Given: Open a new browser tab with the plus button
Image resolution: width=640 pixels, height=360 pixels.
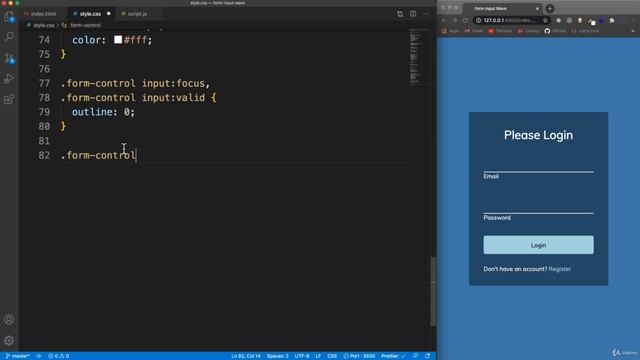Looking at the screenshot, I should pos(550,9).
